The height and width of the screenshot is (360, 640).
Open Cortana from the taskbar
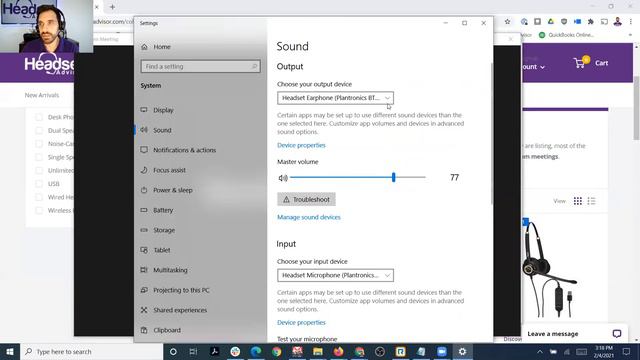click(x=173, y=351)
